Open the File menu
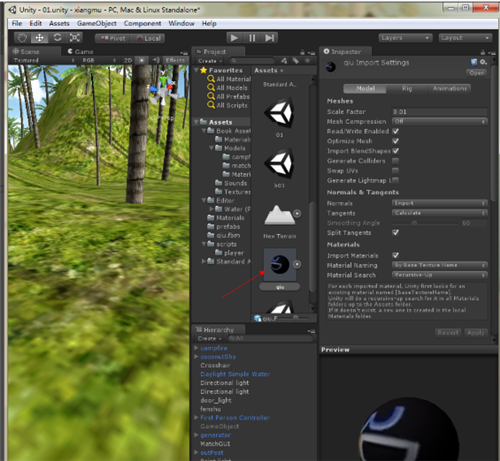Viewport: 500px width, 461px height. pos(17,23)
